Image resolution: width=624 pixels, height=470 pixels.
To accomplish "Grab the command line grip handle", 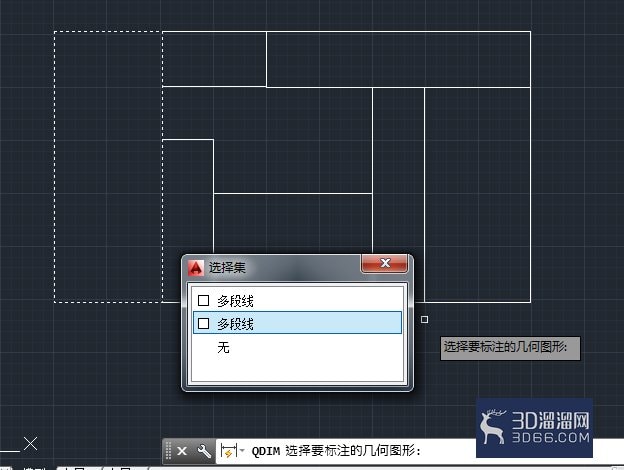I will (x=168, y=451).
